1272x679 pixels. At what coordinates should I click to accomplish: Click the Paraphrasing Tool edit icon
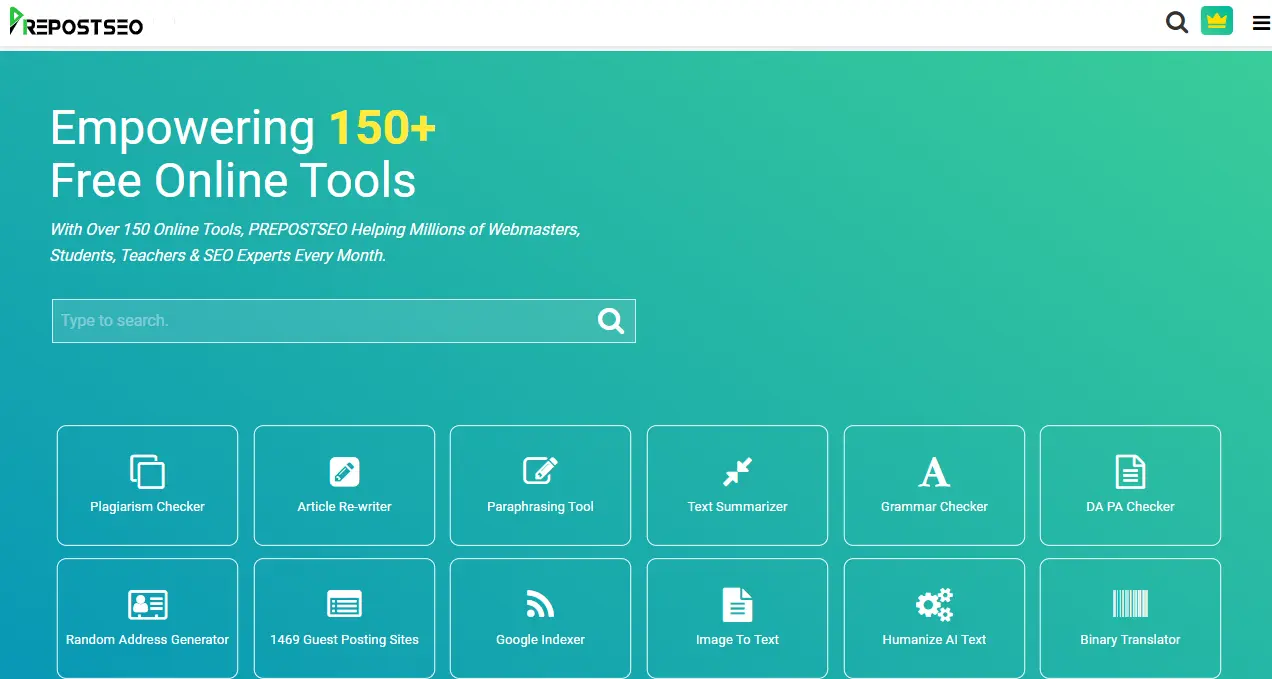(x=540, y=471)
